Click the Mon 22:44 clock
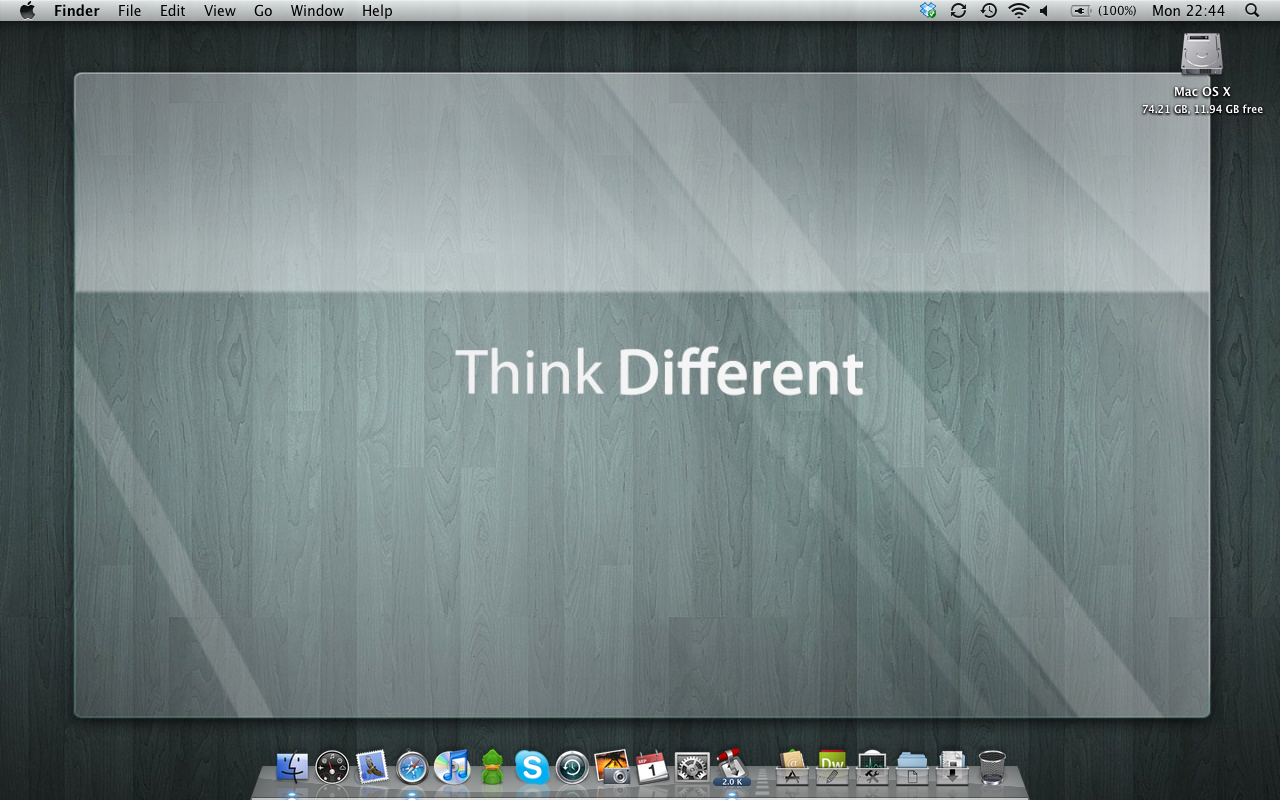 click(x=1188, y=11)
